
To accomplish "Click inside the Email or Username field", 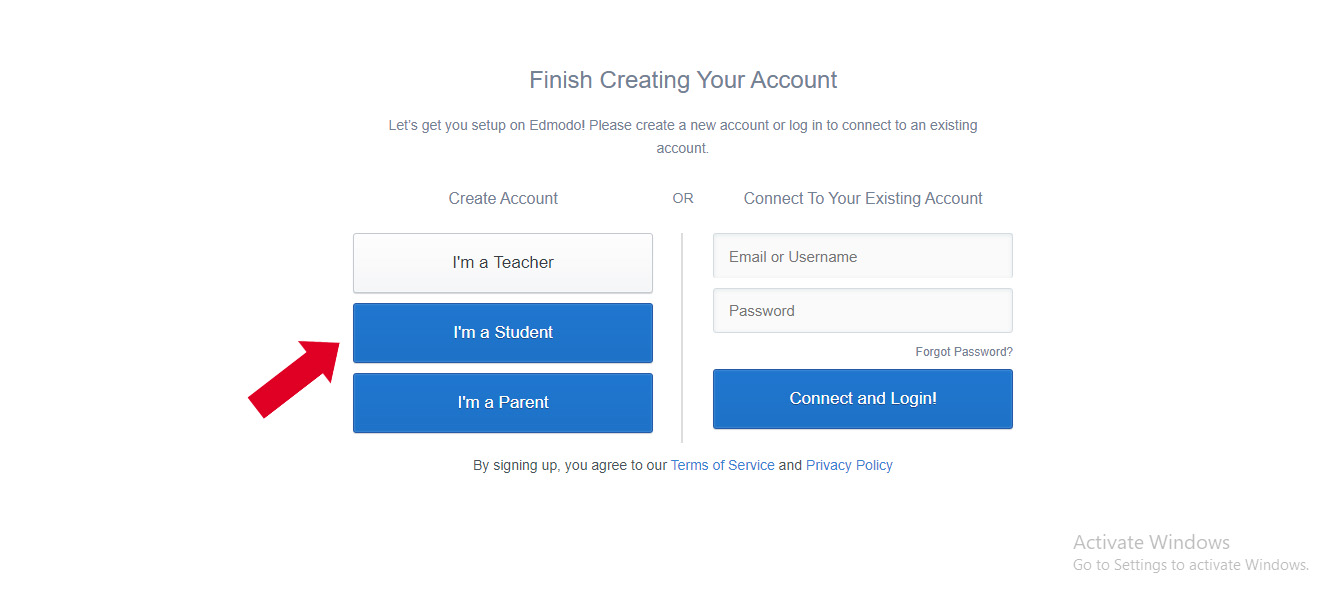I will point(862,255).
